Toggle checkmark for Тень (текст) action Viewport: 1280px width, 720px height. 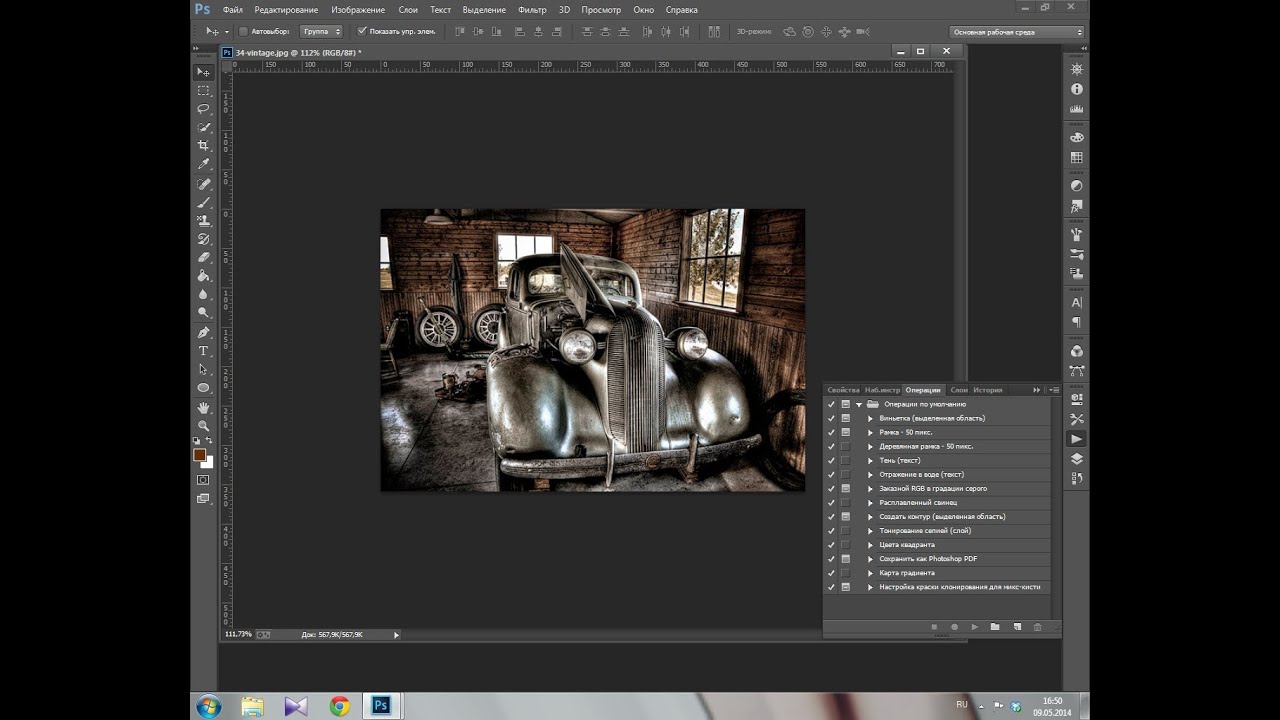(831, 460)
